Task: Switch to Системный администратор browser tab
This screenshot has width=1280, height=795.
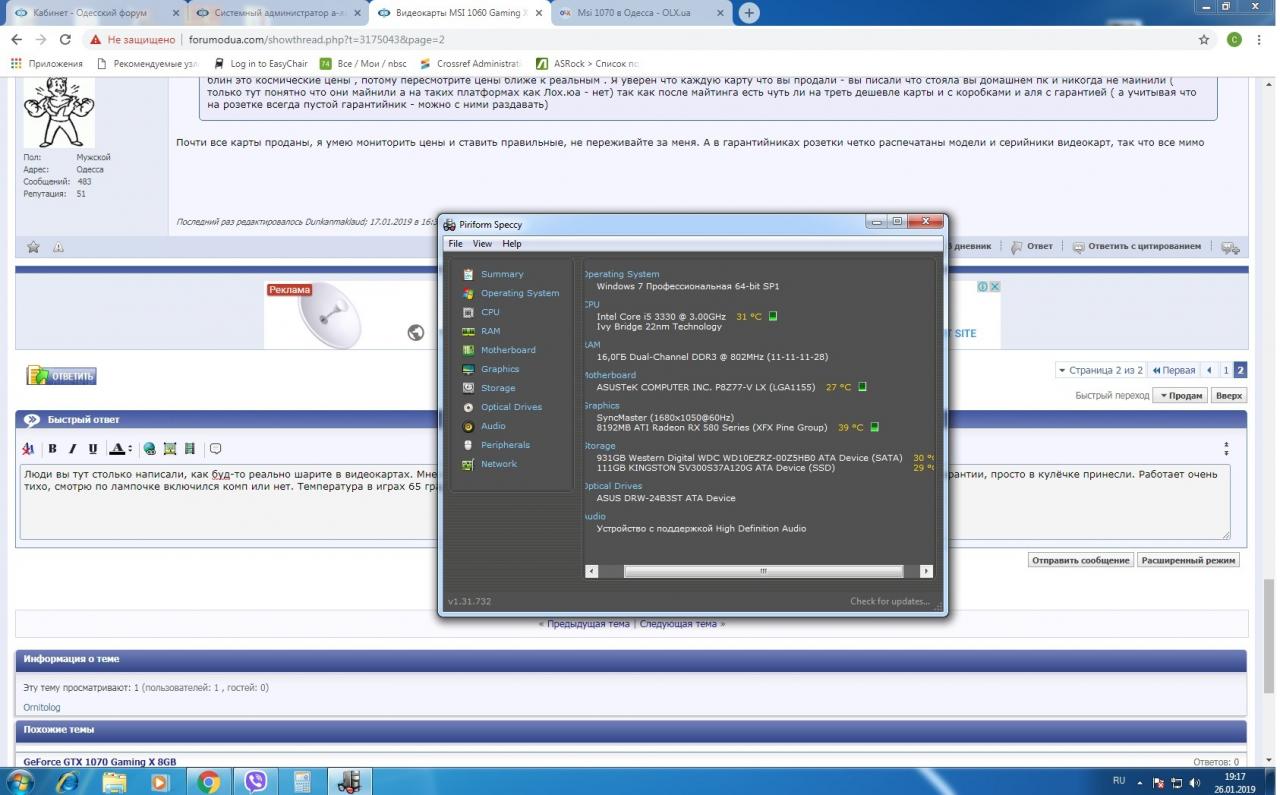Action: 278,13
